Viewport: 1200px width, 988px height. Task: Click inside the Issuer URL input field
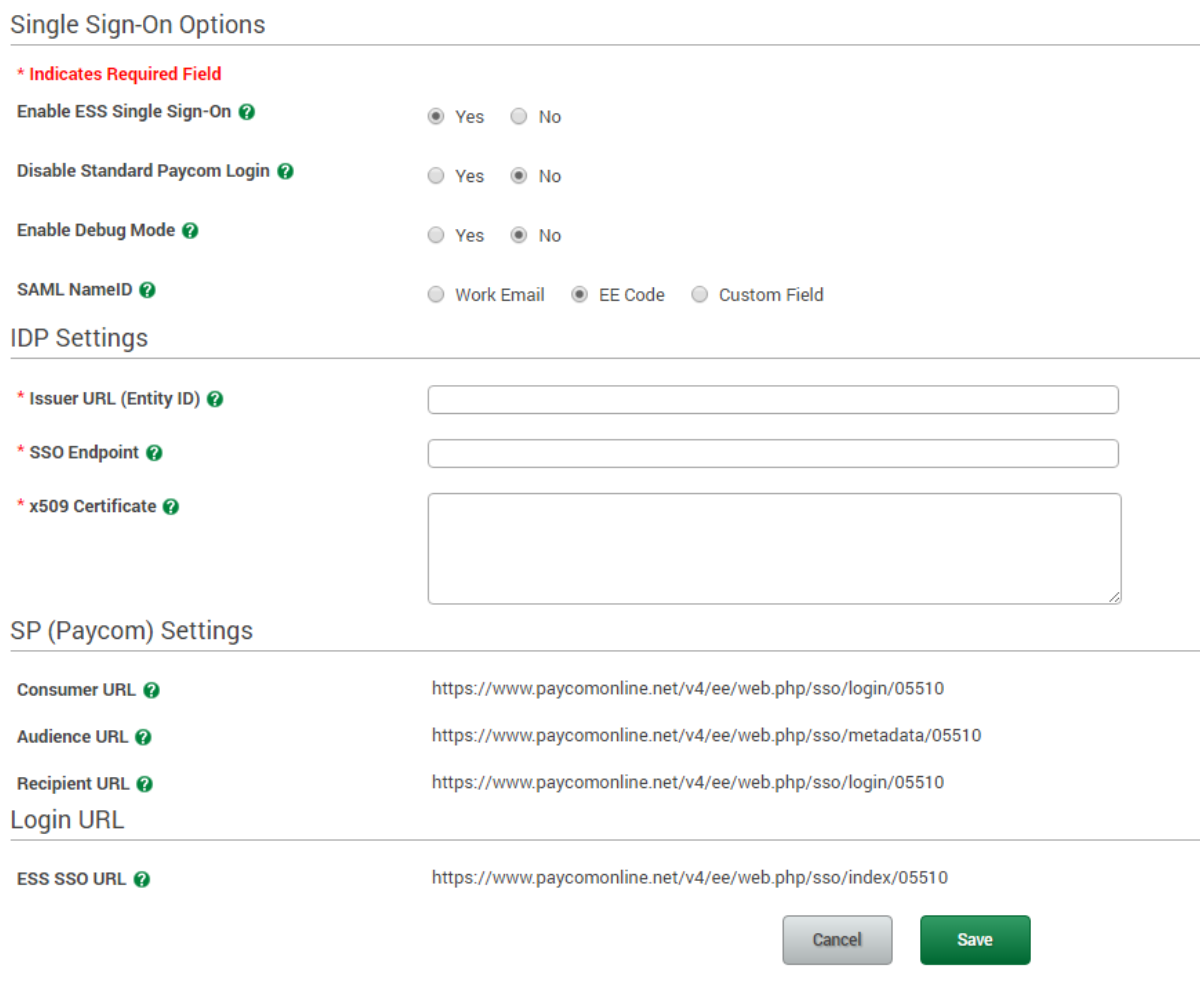(x=773, y=399)
